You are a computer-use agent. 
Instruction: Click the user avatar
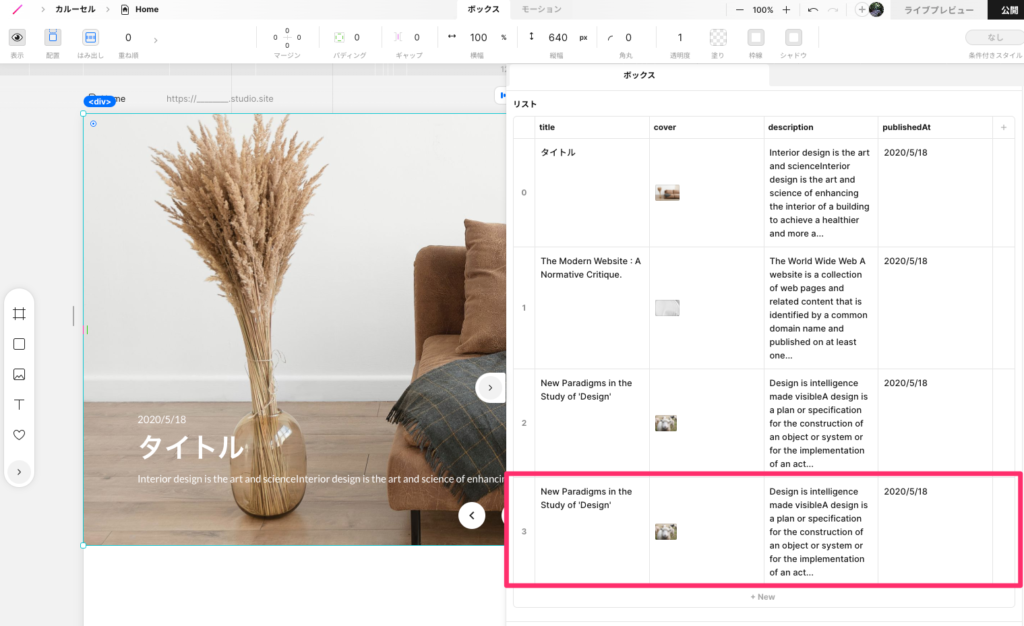tap(876, 9)
